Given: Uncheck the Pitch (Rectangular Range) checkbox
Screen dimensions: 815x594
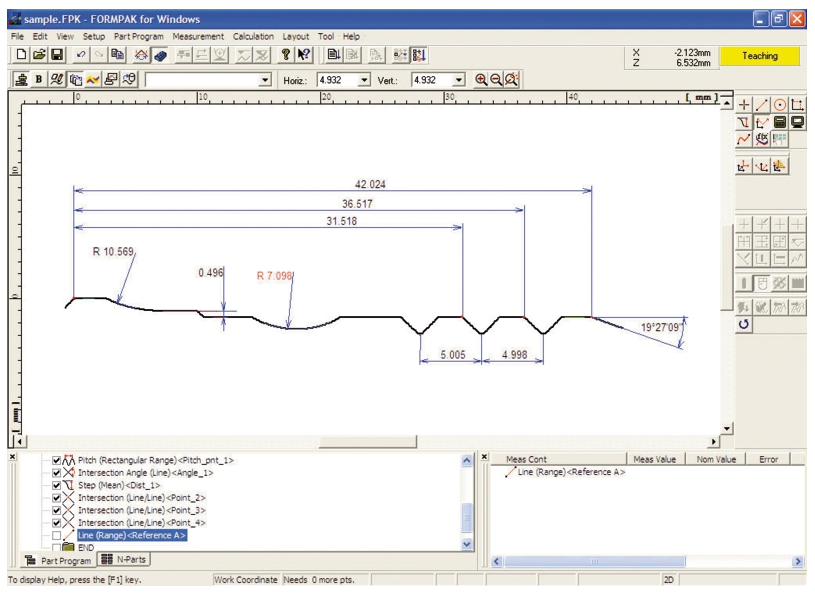Looking at the screenshot, I should pyautogui.click(x=57, y=460).
